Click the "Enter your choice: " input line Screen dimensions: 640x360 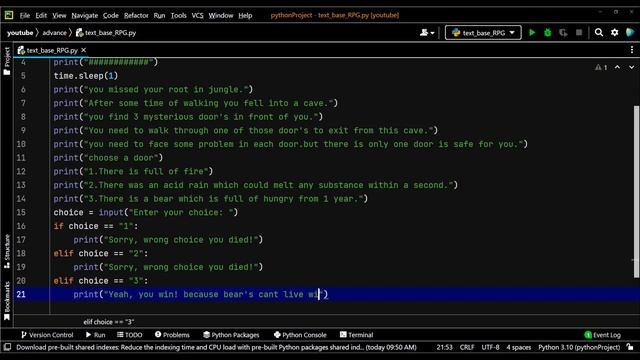point(145,212)
